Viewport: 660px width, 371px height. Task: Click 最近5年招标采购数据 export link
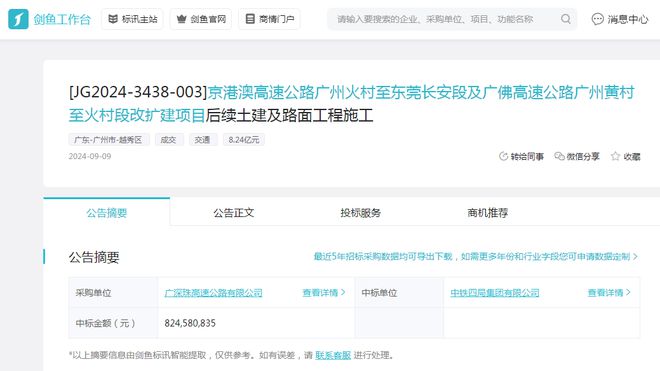tap(476, 256)
